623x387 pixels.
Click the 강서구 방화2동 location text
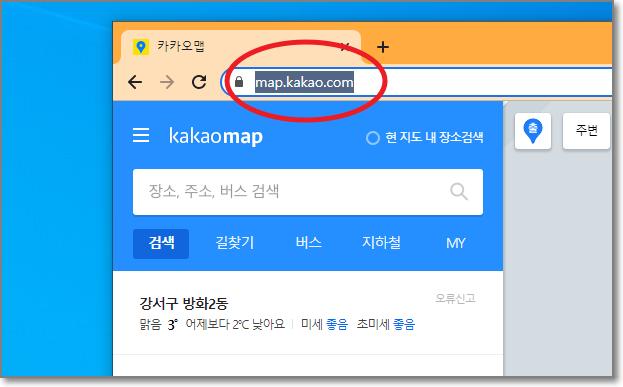[184, 304]
